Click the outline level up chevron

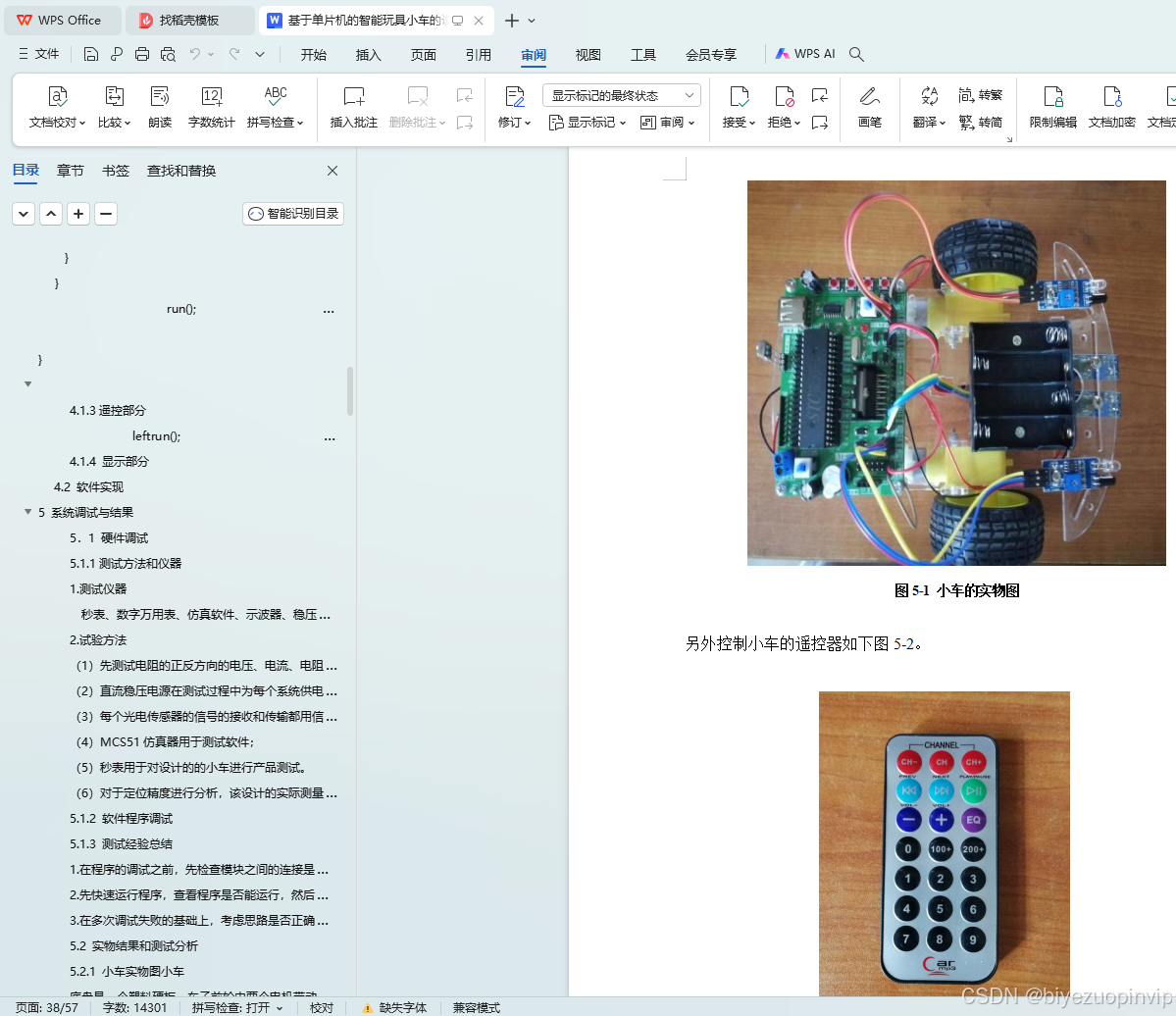[x=51, y=214]
